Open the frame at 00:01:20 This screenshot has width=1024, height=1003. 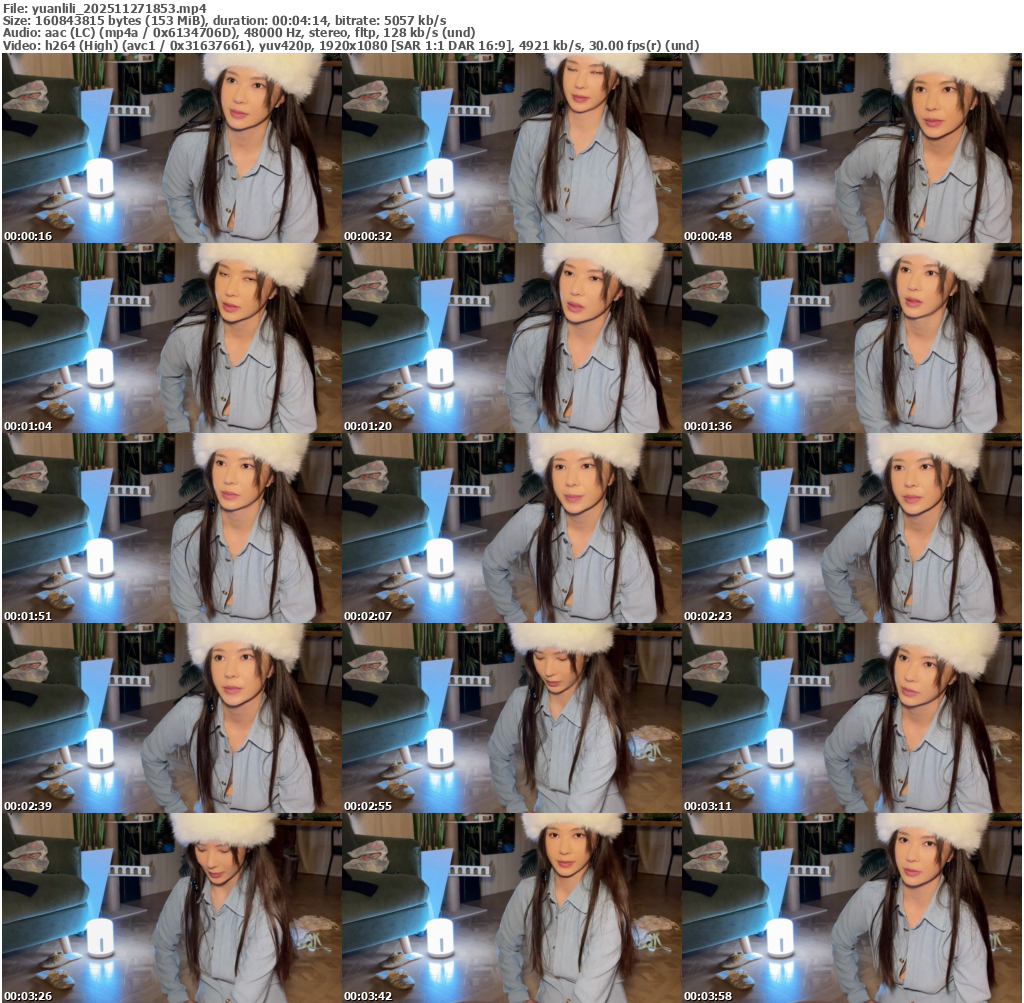[511, 338]
